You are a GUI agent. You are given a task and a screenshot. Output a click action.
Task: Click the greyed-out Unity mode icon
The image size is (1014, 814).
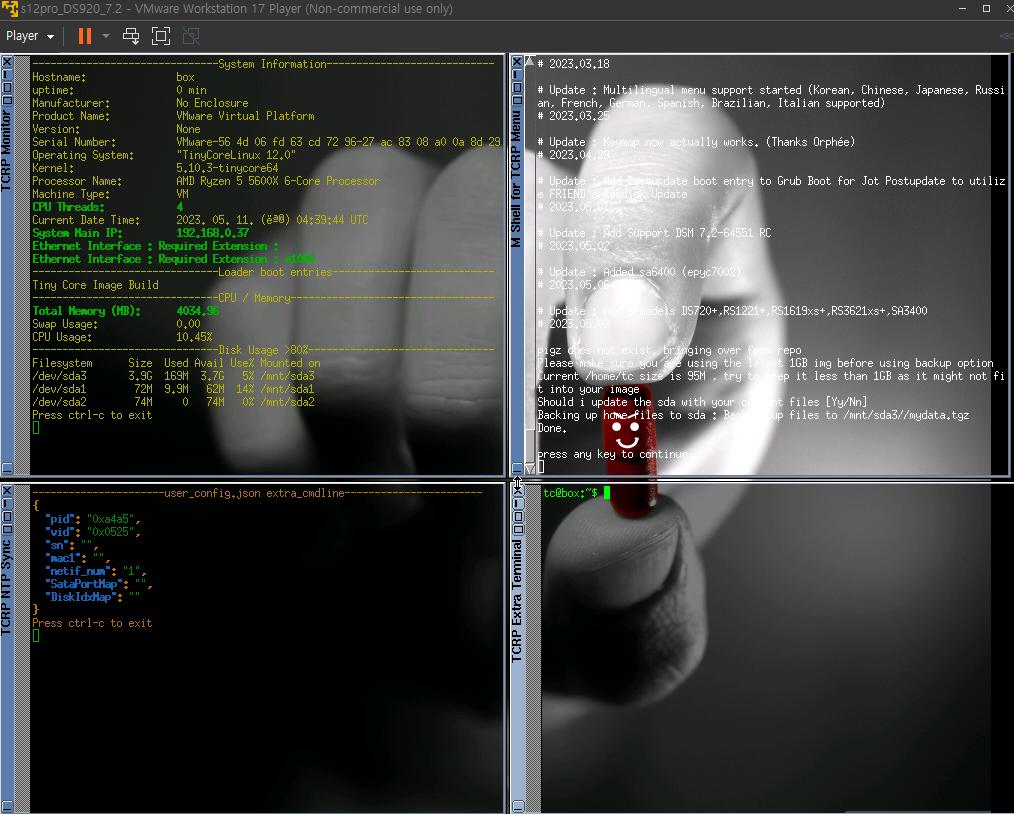coord(191,36)
